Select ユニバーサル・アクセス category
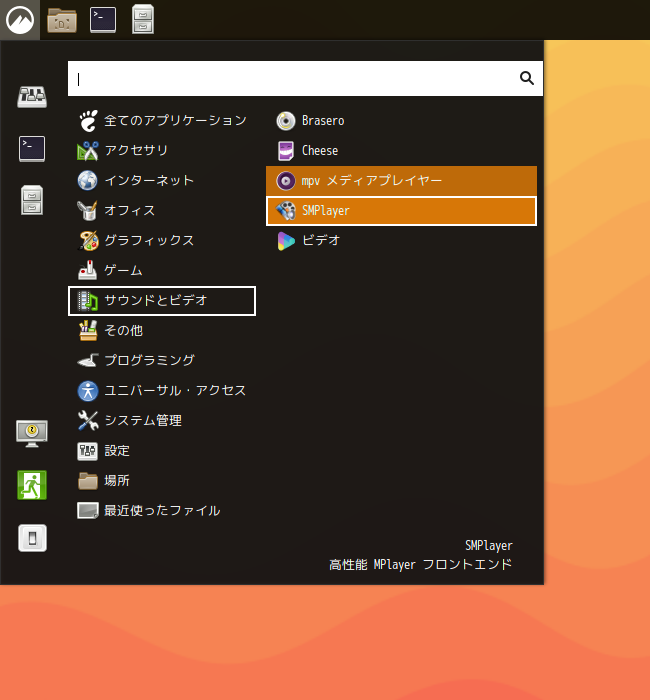Viewport: 650px width, 700px height. (x=162, y=391)
